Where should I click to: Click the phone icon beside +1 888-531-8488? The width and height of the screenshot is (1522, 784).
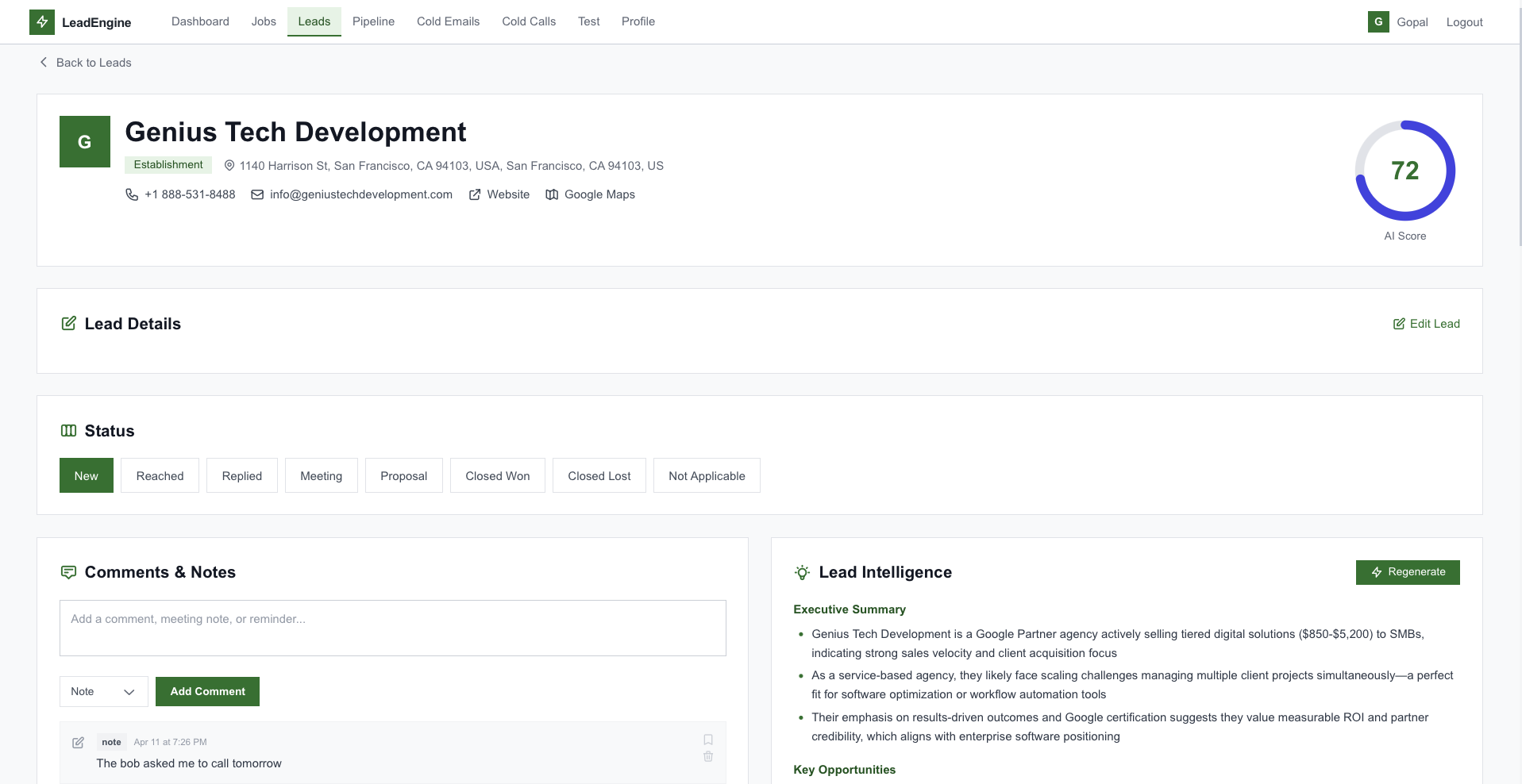coord(132,194)
